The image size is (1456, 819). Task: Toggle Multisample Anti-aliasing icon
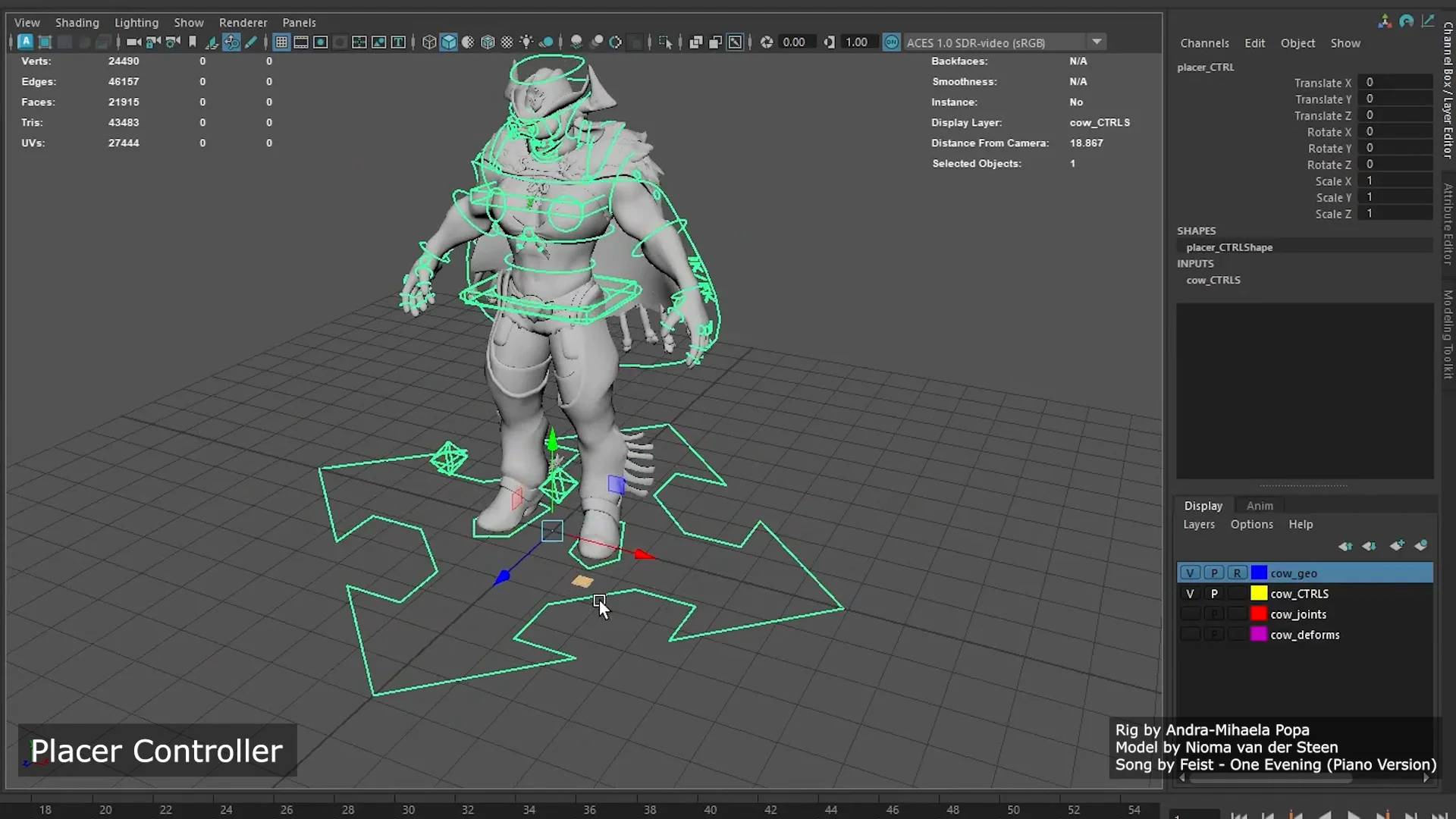point(616,42)
